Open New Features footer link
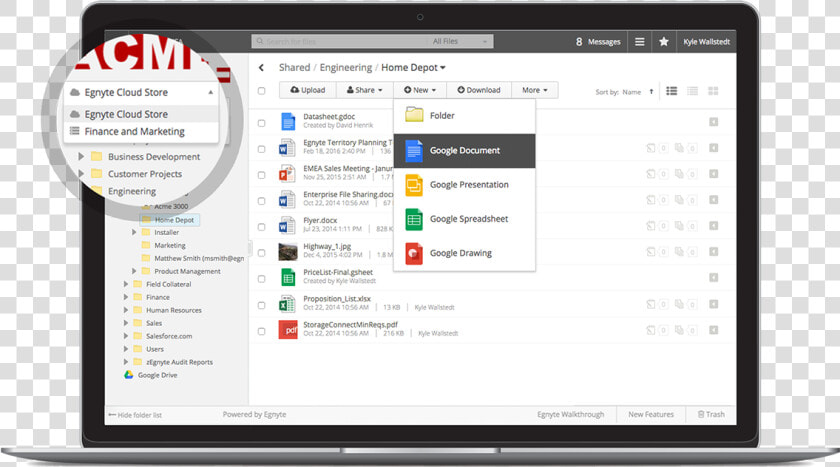This screenshot has height=467, width=840. pos(651,415)
